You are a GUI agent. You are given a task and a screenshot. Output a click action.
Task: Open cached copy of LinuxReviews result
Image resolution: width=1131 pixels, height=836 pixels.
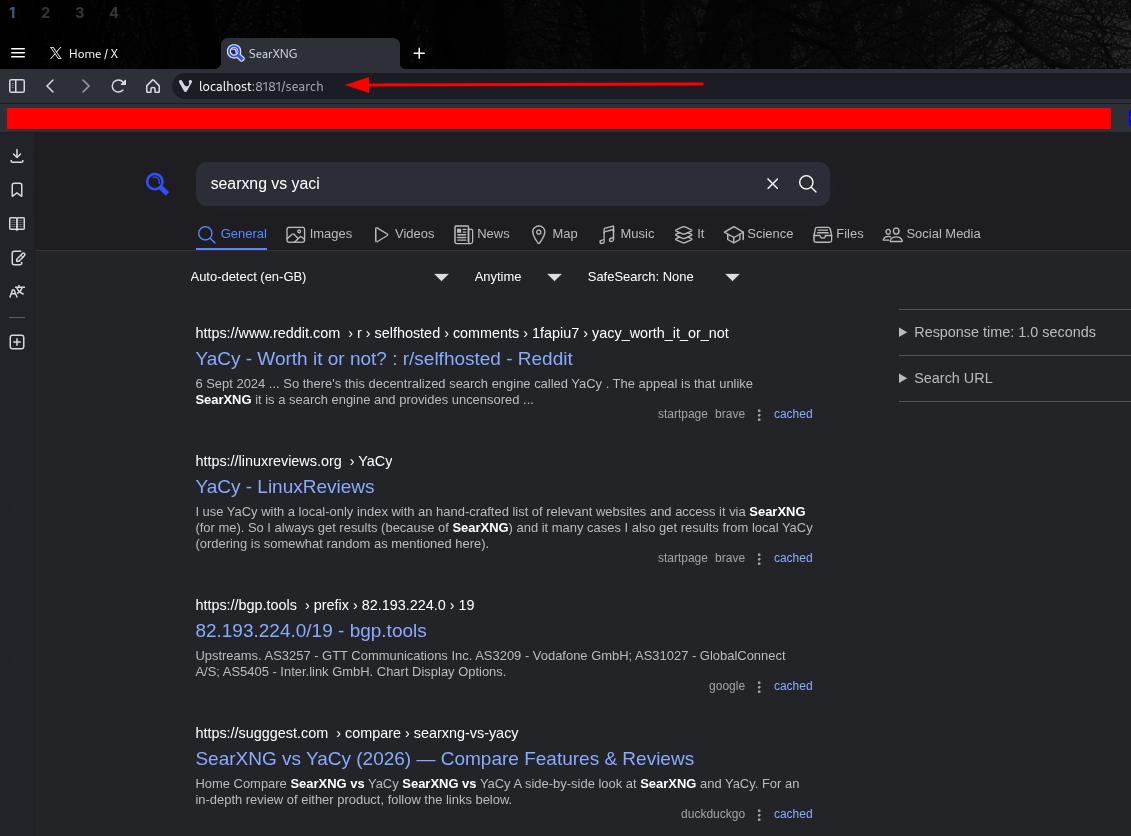pyautogui.click(x=793, y=558)
